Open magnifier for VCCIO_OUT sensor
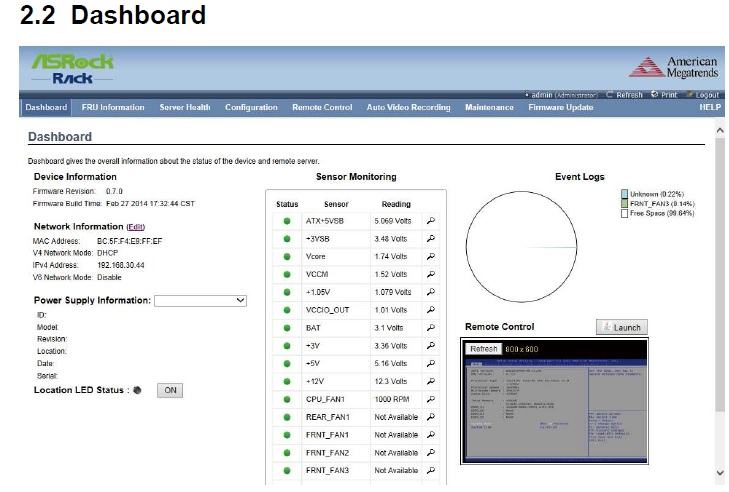The image size is (729, 492). click(431, 310)
